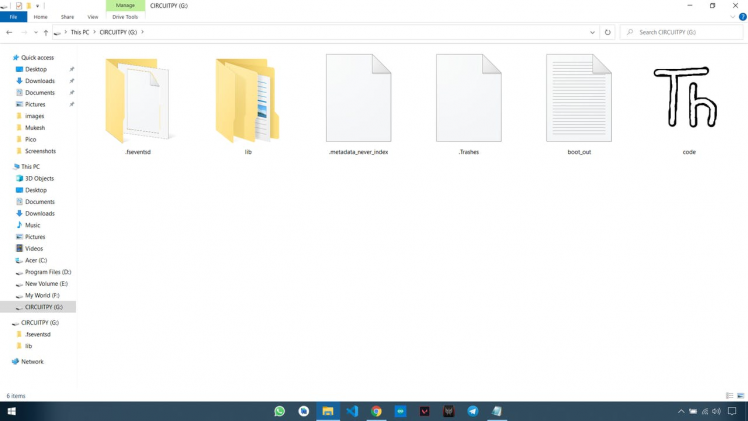748x421 pixels.
Task: Open 3D Objects in sidebar
Action: (39, 178)
